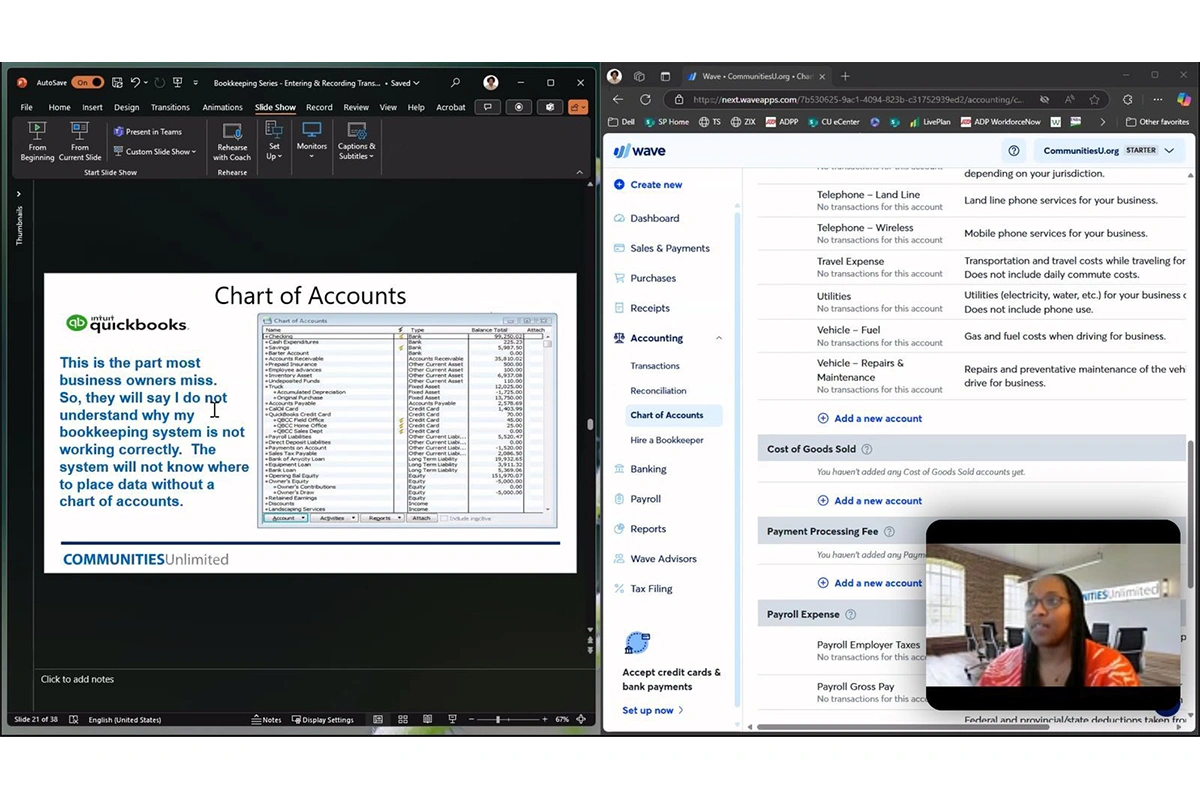Toggle Notes in the PowerPoint status bar
The width and height of the screenshot is (1200, 800).
pos(266,720)
